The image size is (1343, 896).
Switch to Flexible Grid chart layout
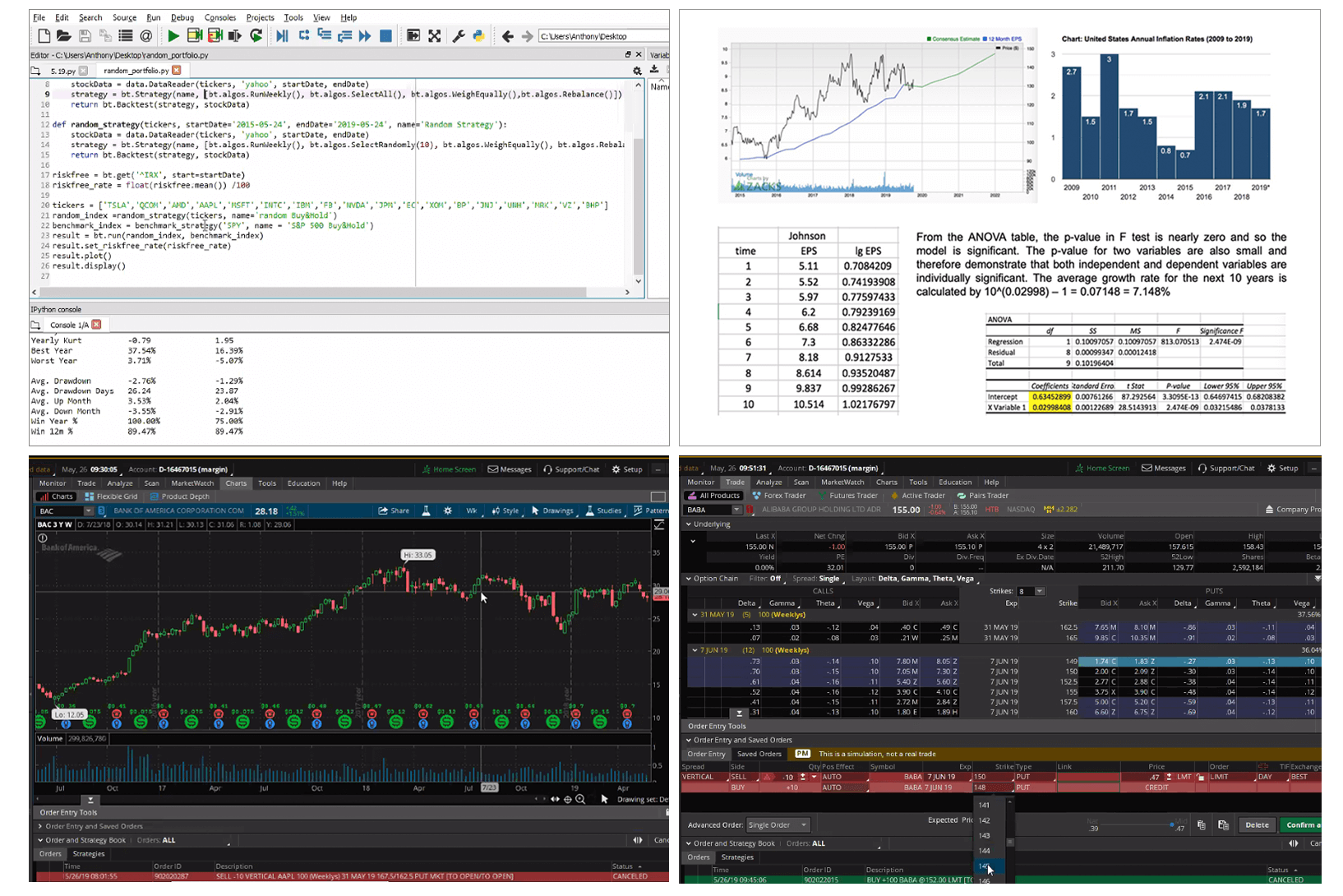111,496
